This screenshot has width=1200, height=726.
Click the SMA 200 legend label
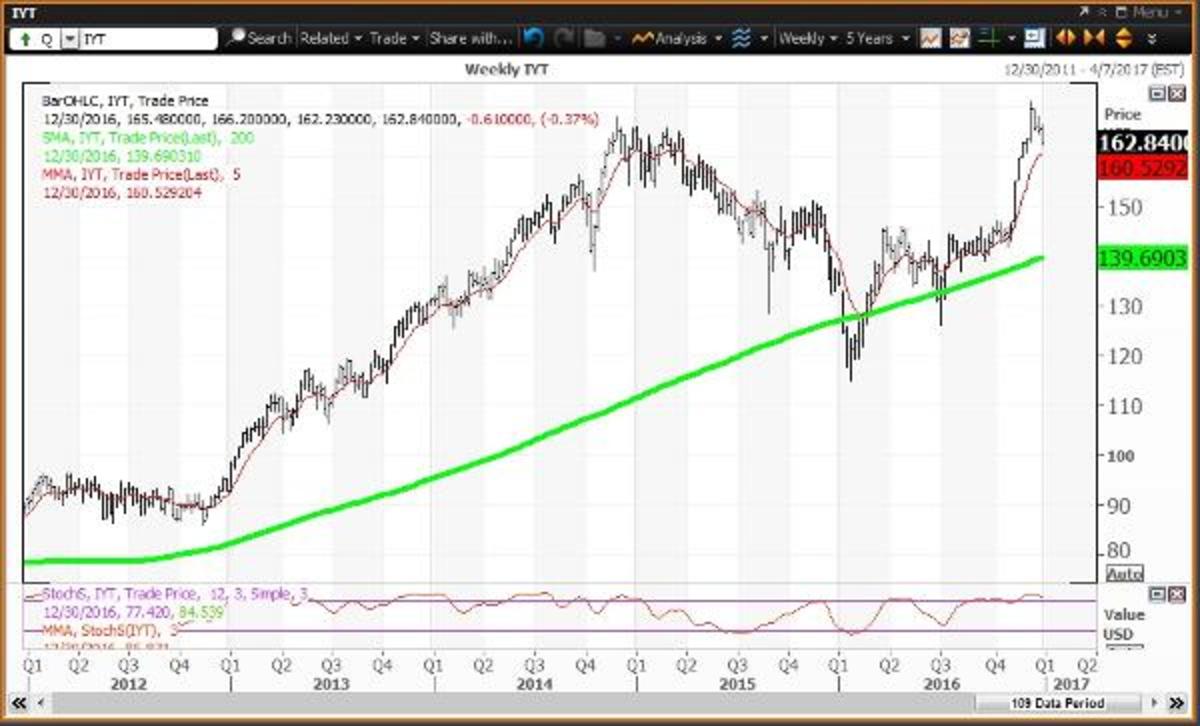(148, 137)
